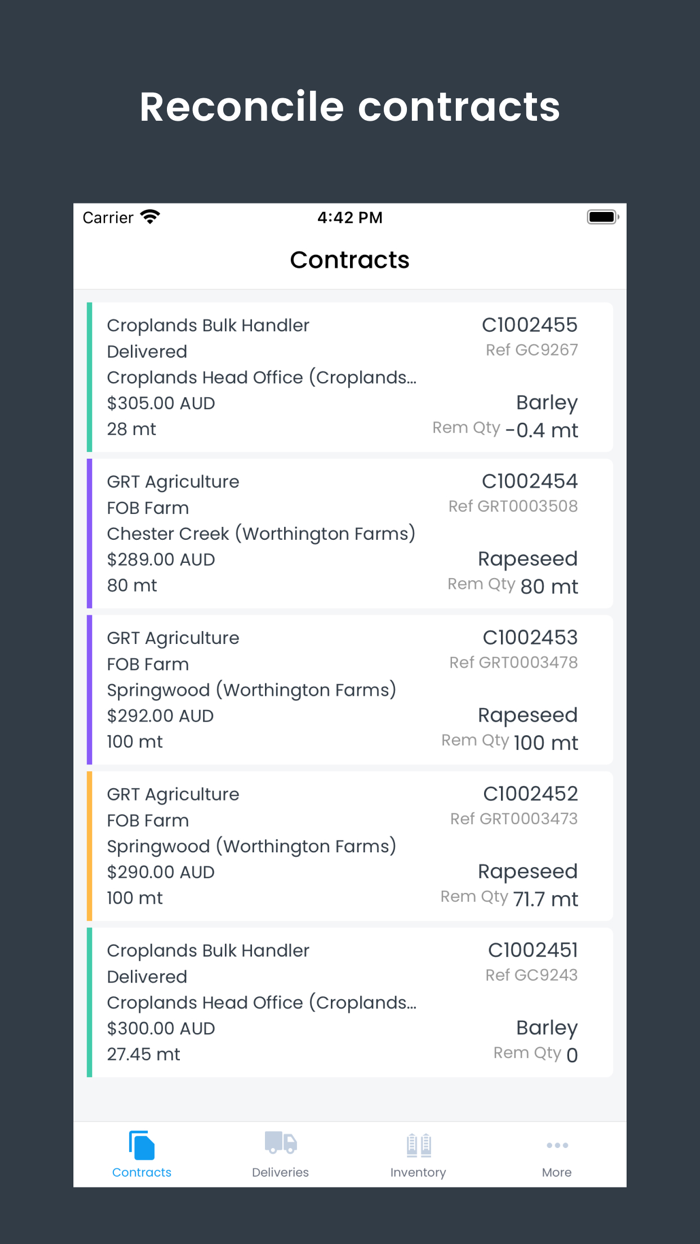700x1244 pixels.
Task: Tap the purple status bar on C1002454
Action: pyautogui.click(x=90, y=533)
